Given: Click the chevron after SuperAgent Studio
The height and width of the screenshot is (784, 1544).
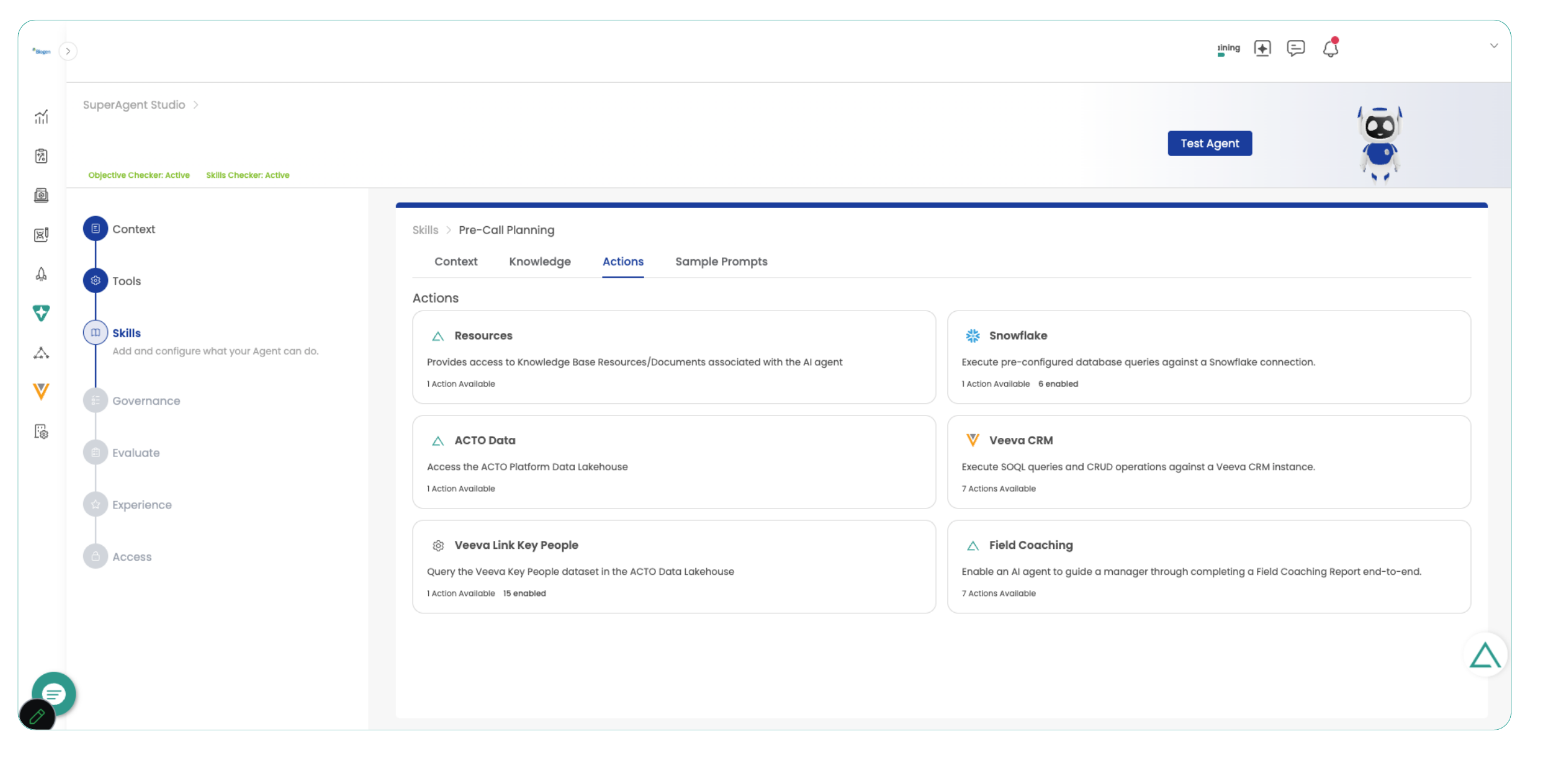Looking at the screenshot, I should 196,105.
